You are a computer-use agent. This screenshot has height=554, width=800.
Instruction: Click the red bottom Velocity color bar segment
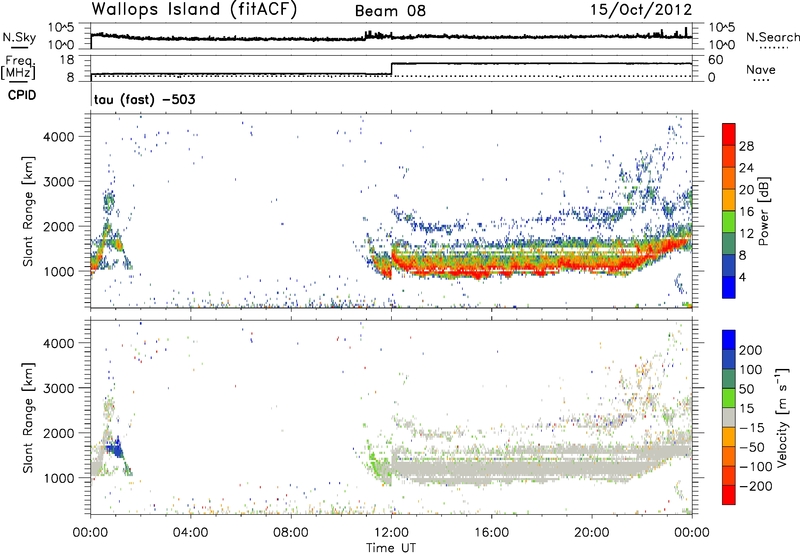tap(729, 495)
